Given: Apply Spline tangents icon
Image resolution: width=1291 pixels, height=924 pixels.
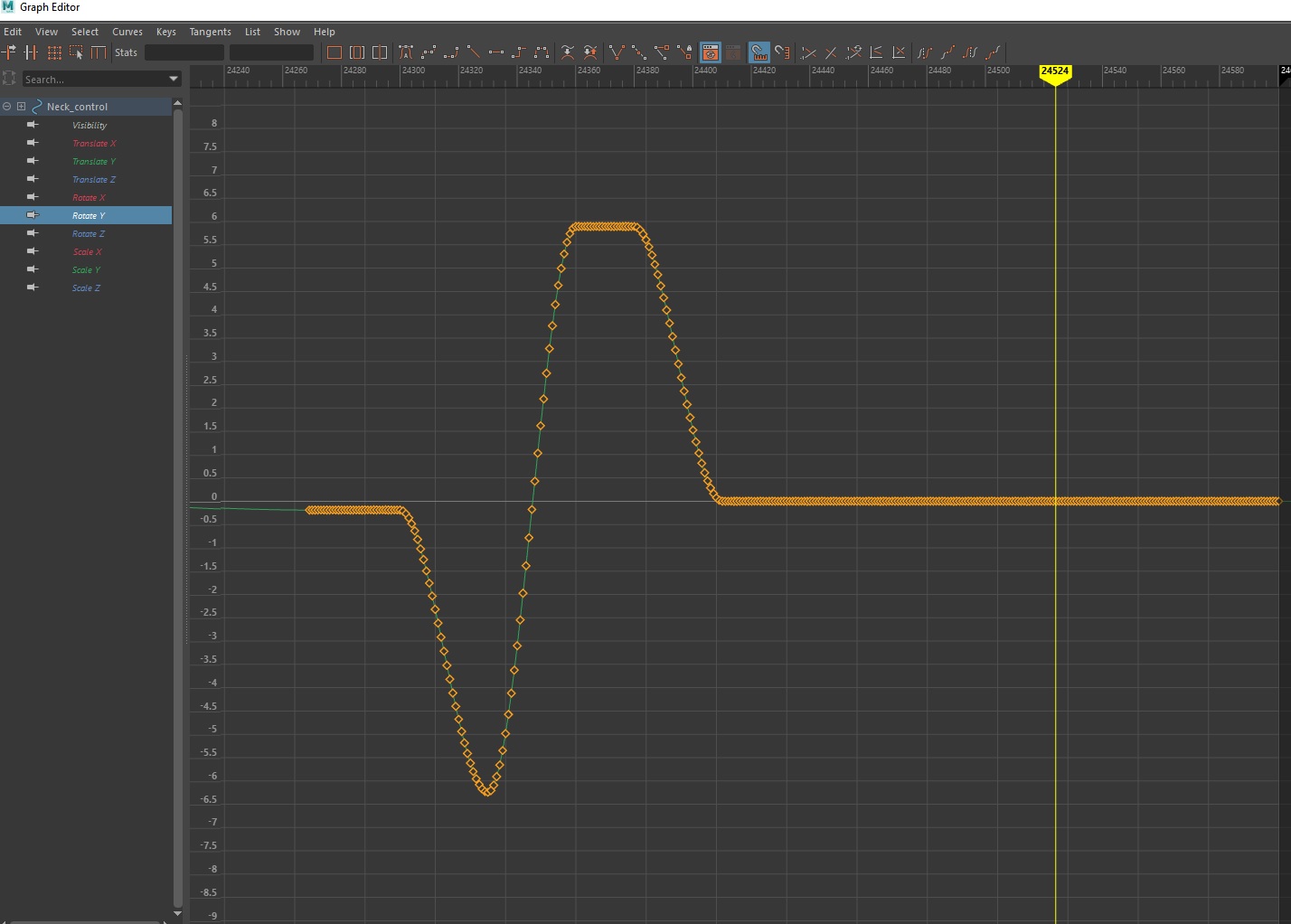Looking at the screenshot, I should [x=429, y=52].
